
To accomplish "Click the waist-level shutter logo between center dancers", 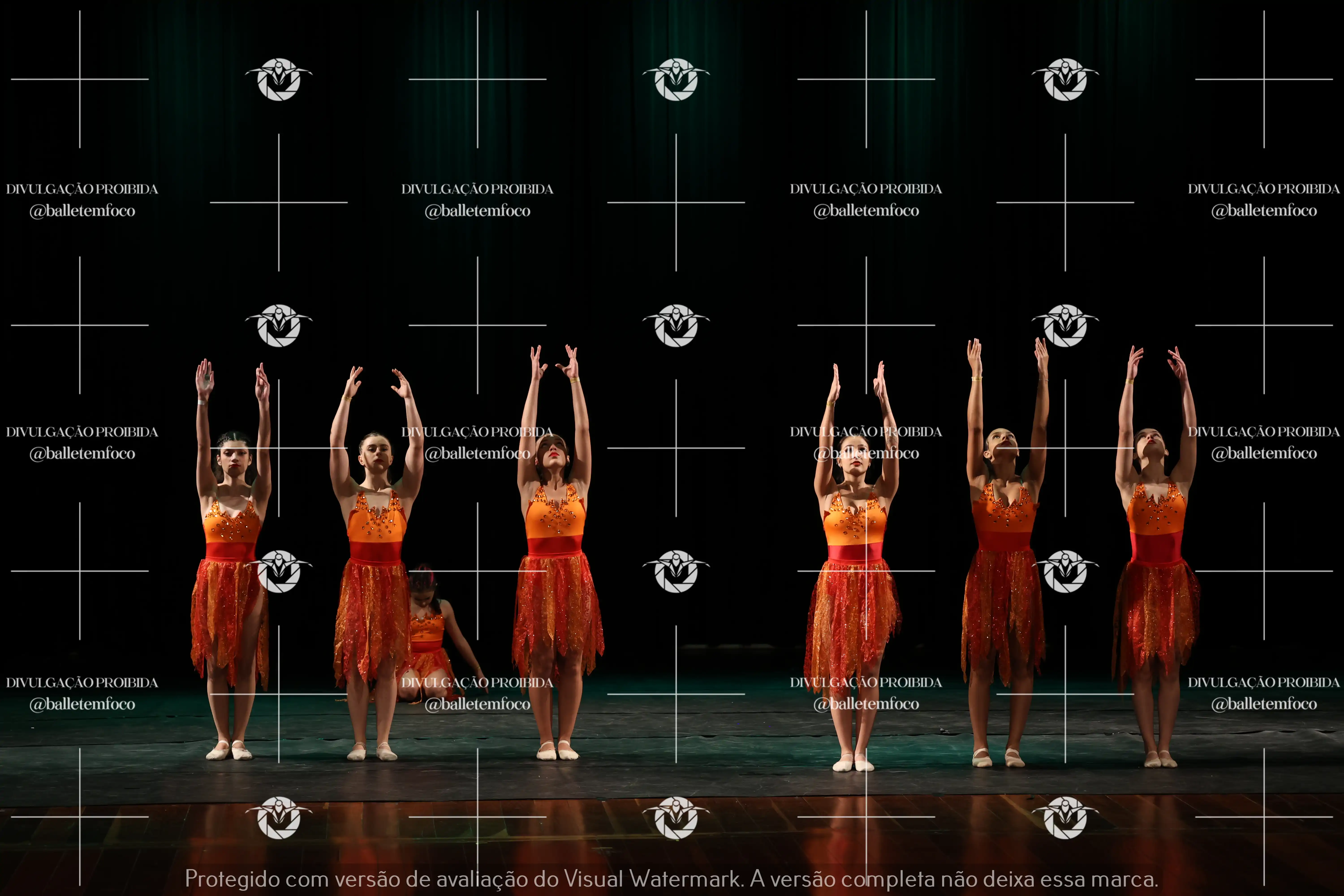I will [676, 571].
